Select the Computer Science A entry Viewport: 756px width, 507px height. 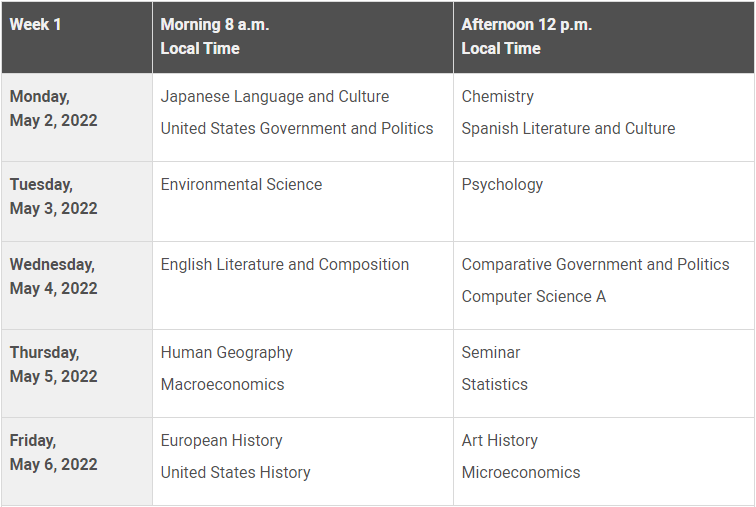tap(534, 296)
